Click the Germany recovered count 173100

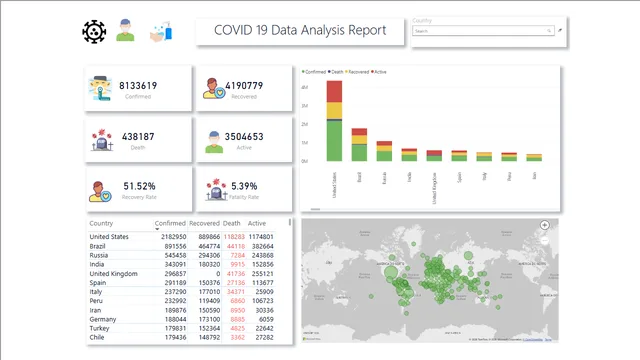click(x=209, y=319)
